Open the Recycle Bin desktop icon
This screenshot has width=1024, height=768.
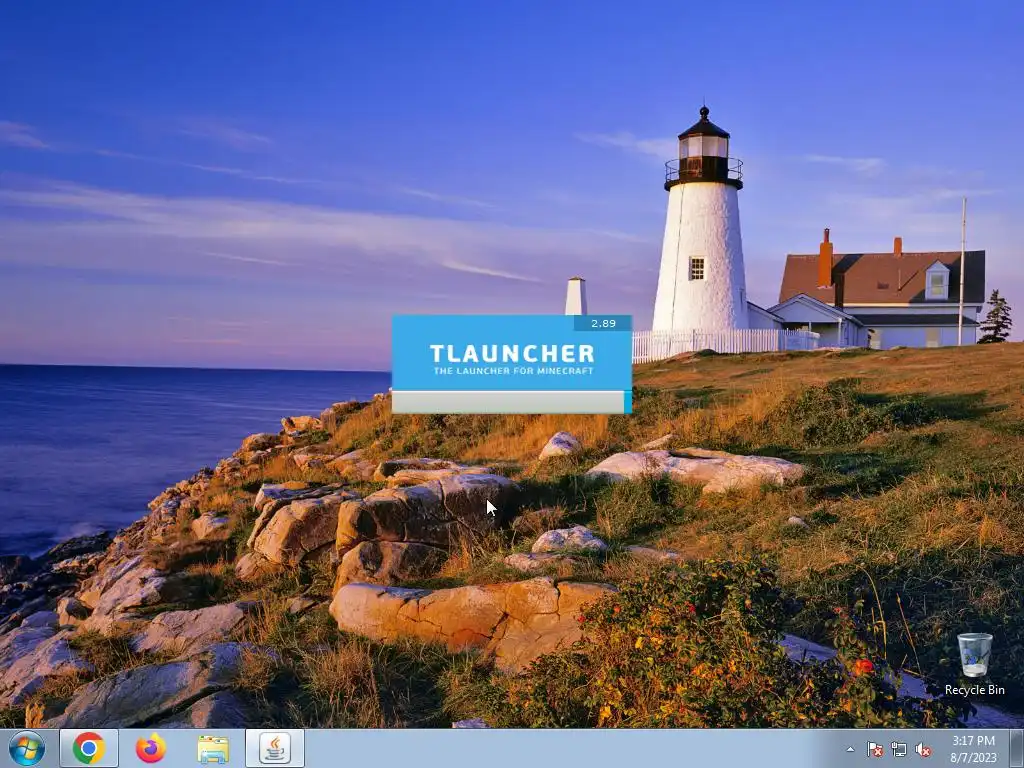[974, 664]
